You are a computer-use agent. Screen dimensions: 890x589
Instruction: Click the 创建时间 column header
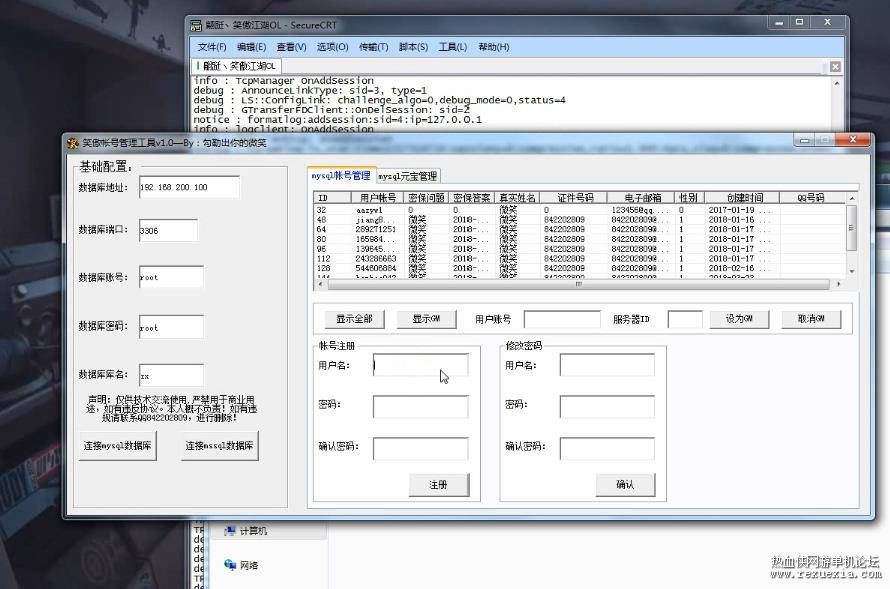(742, 198)
